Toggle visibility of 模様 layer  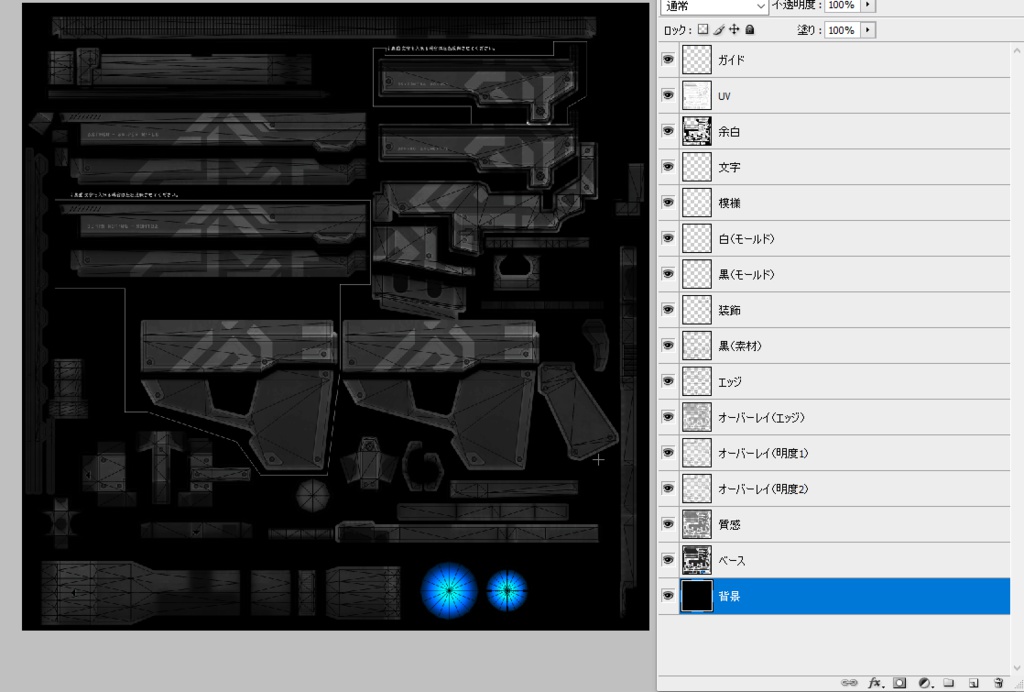click(668, 202)
